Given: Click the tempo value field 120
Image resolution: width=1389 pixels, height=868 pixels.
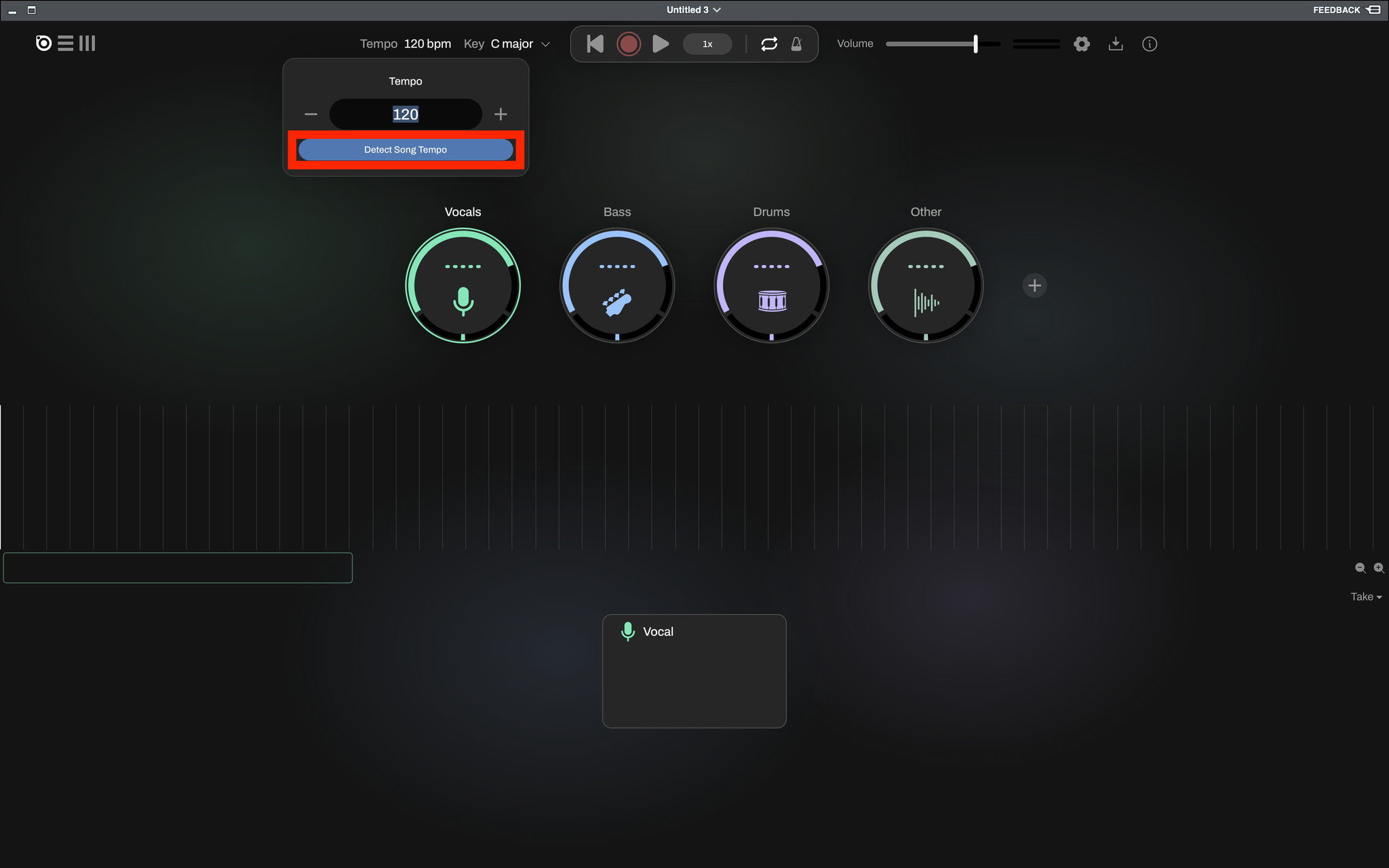Looking at the screenshot, I should 406,114.
